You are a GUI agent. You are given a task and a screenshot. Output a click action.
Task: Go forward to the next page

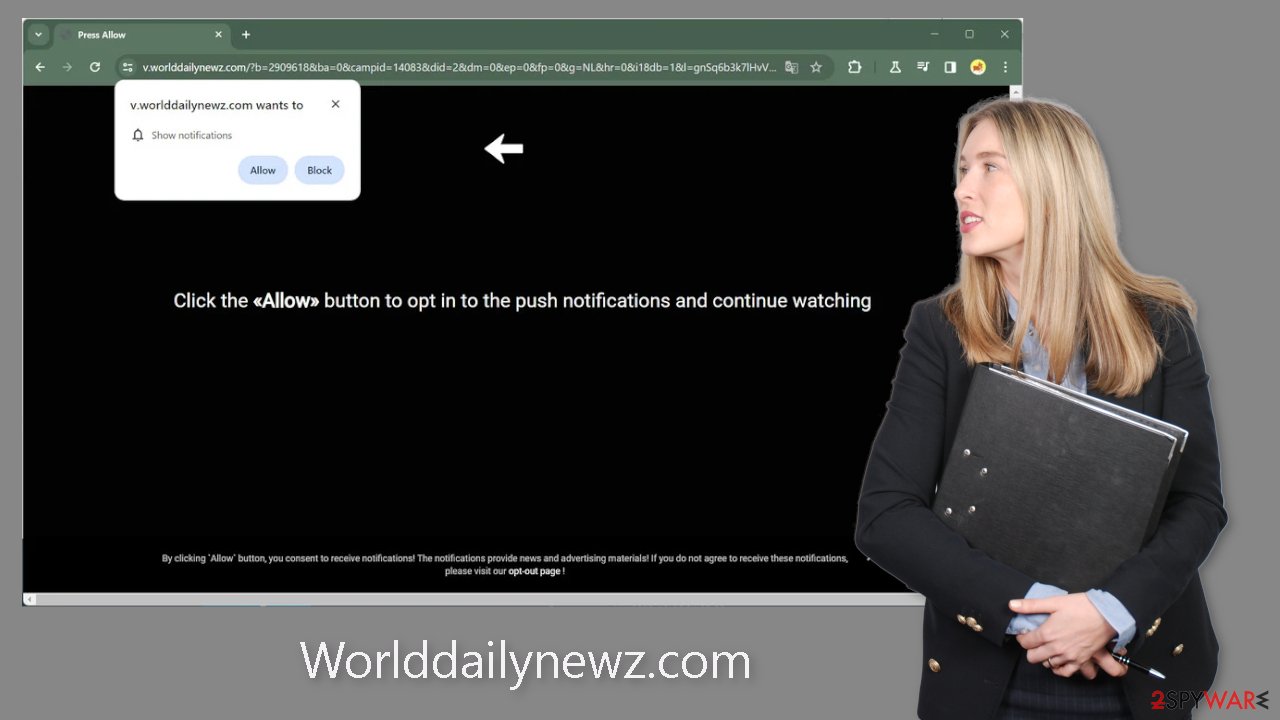pyautogui.click(x=67, y=67)
